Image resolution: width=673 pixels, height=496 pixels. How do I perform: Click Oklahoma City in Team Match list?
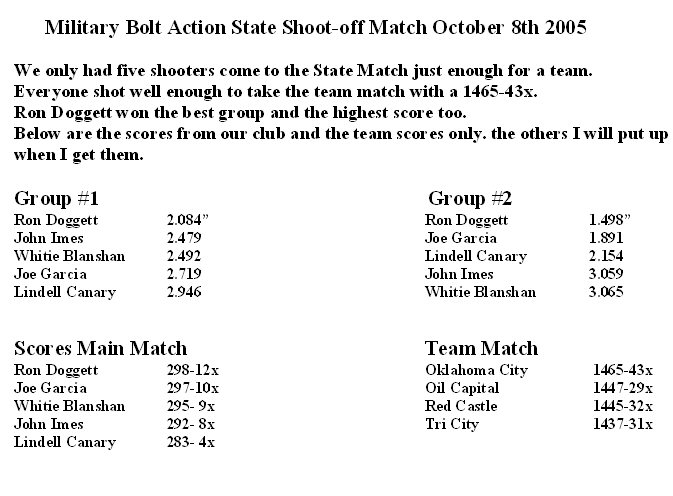(475, 369)
